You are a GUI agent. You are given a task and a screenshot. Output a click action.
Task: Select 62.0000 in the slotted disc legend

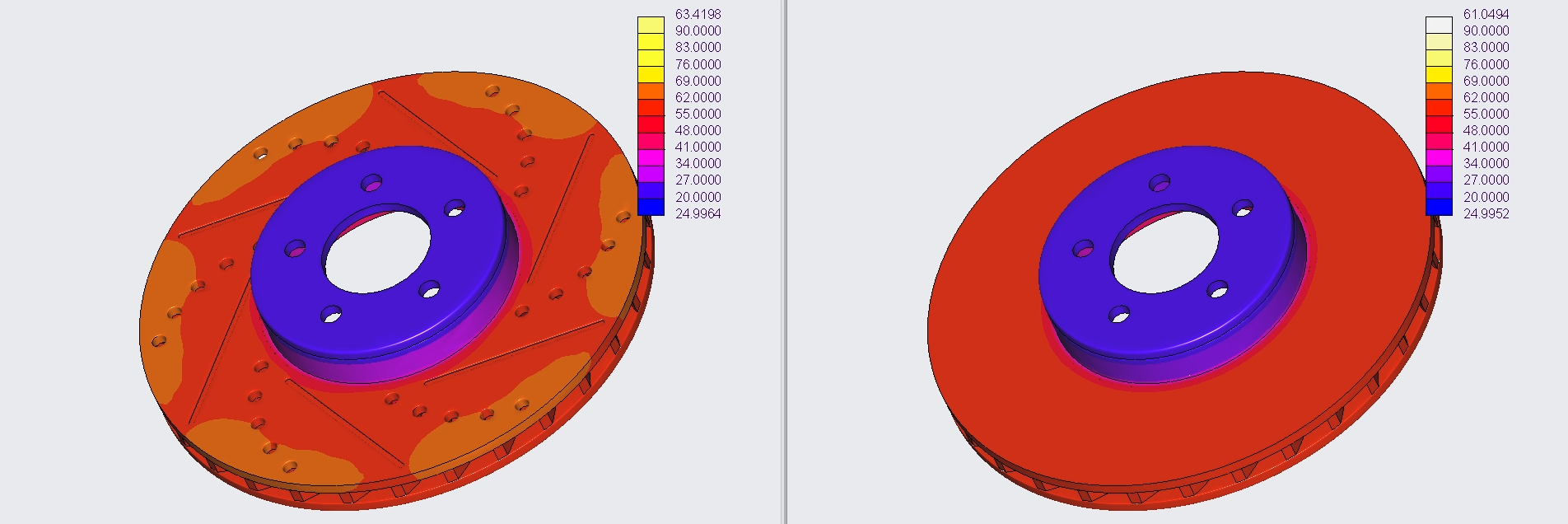tap(698, 97)
